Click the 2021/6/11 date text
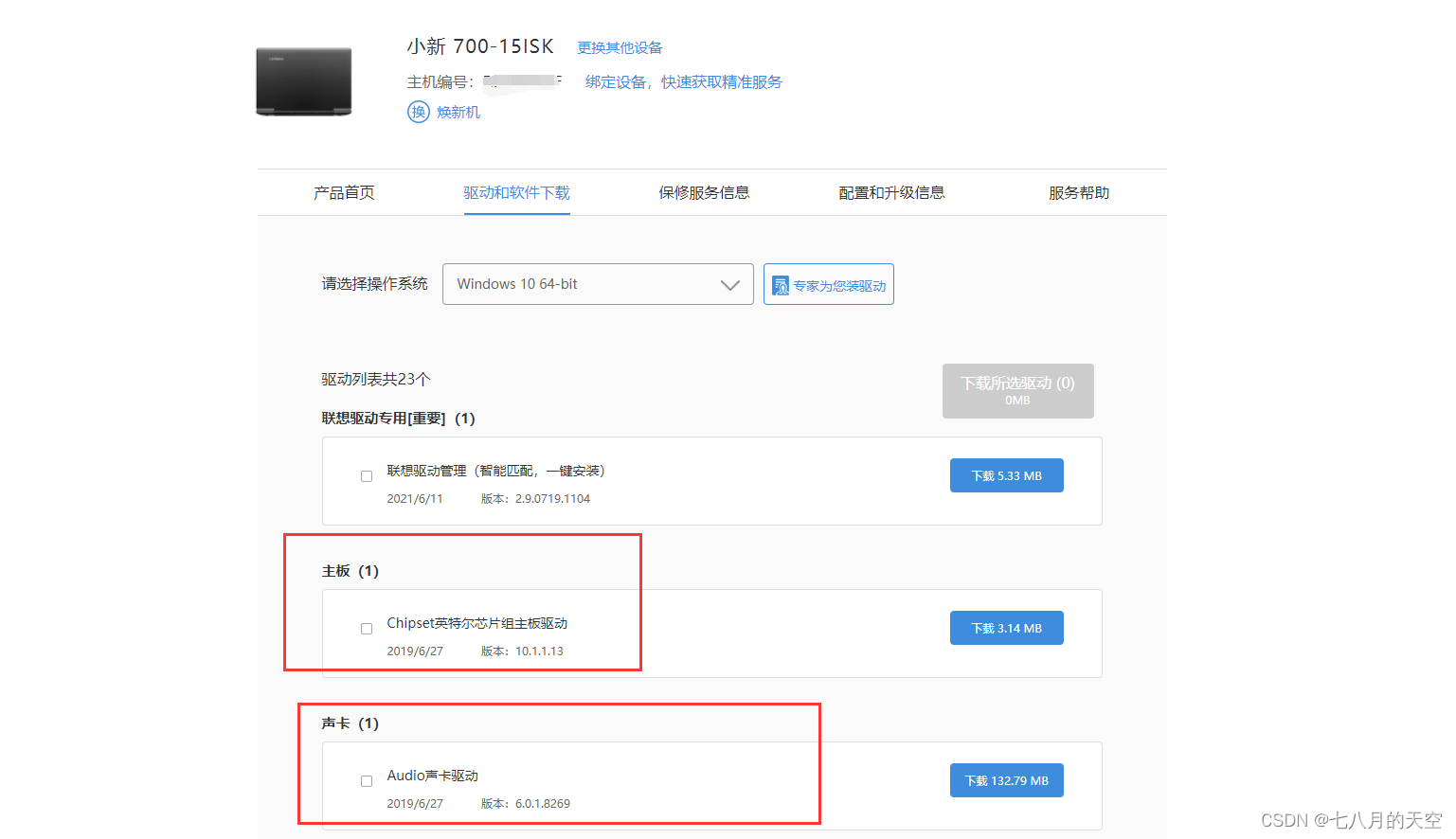1456x839 pixels. (415, 498)
